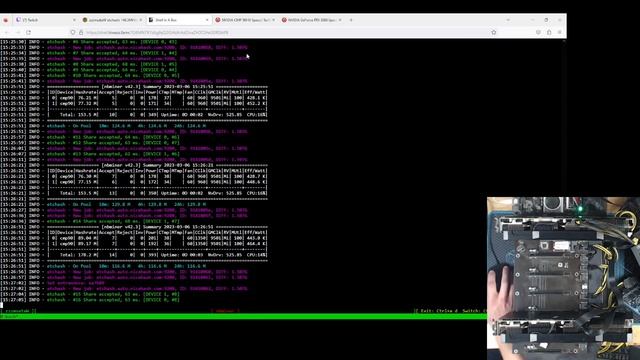Click the device 1 row showing 77.32 M

(x=157, y=103)
